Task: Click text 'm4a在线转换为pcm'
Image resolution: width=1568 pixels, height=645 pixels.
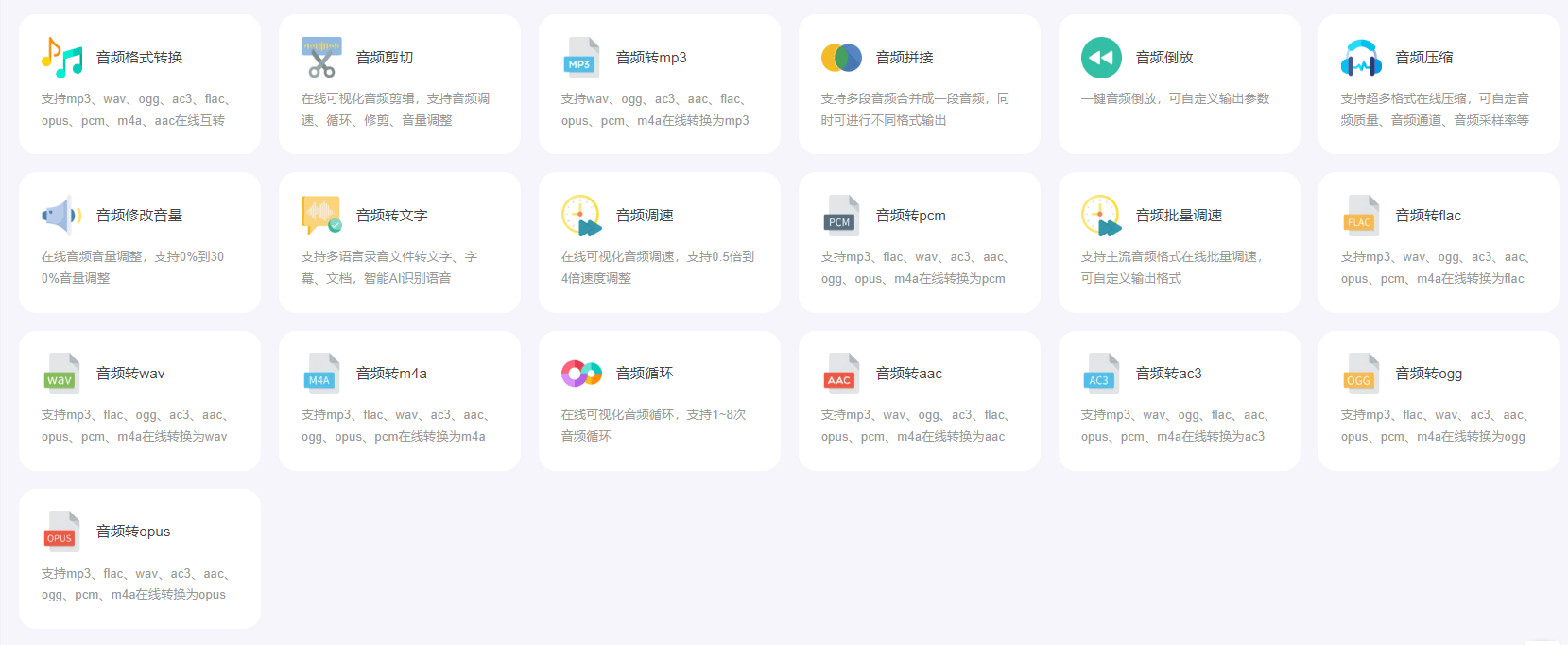Action: (950, 278)
